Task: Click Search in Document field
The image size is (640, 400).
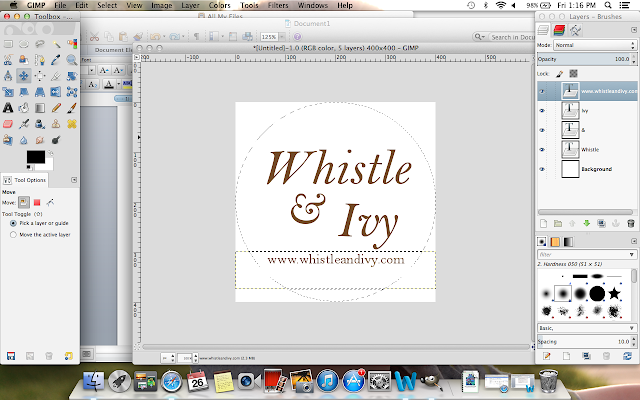Action: [x=511, y=37]
